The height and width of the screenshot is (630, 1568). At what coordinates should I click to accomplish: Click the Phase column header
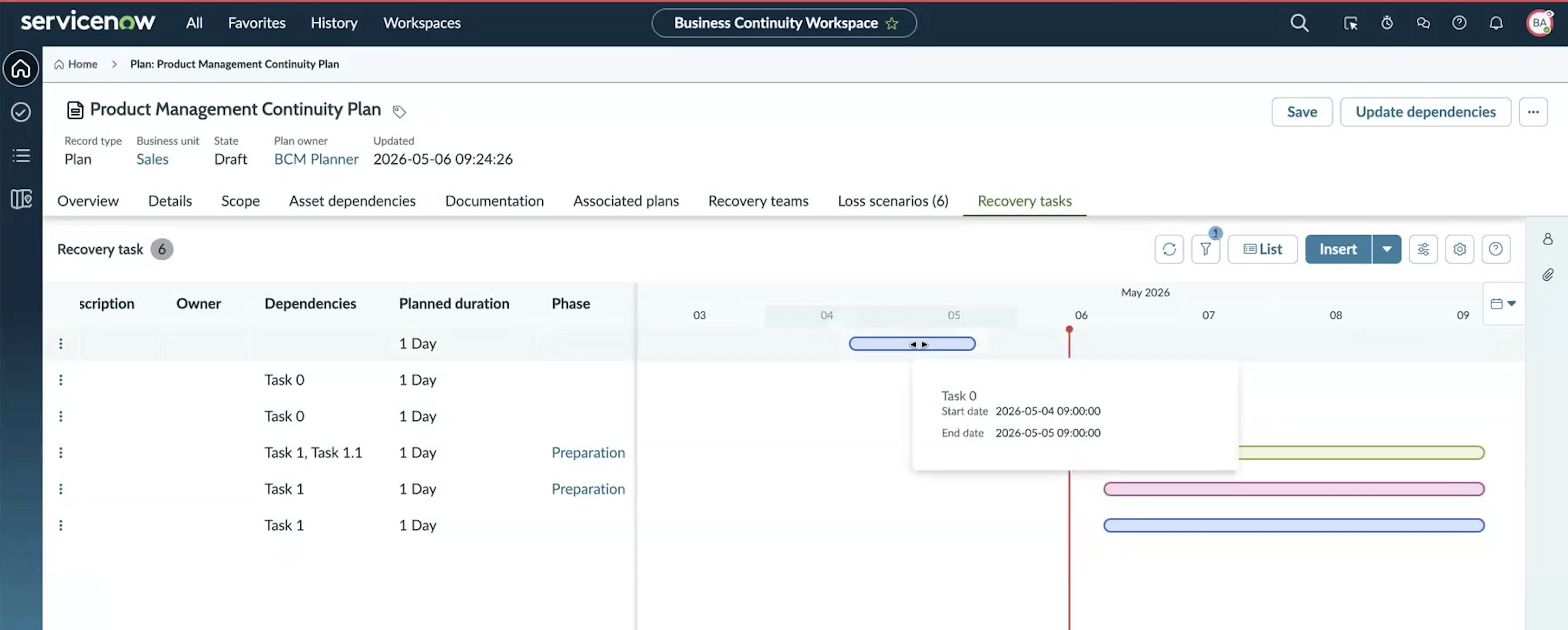point(570,304)
